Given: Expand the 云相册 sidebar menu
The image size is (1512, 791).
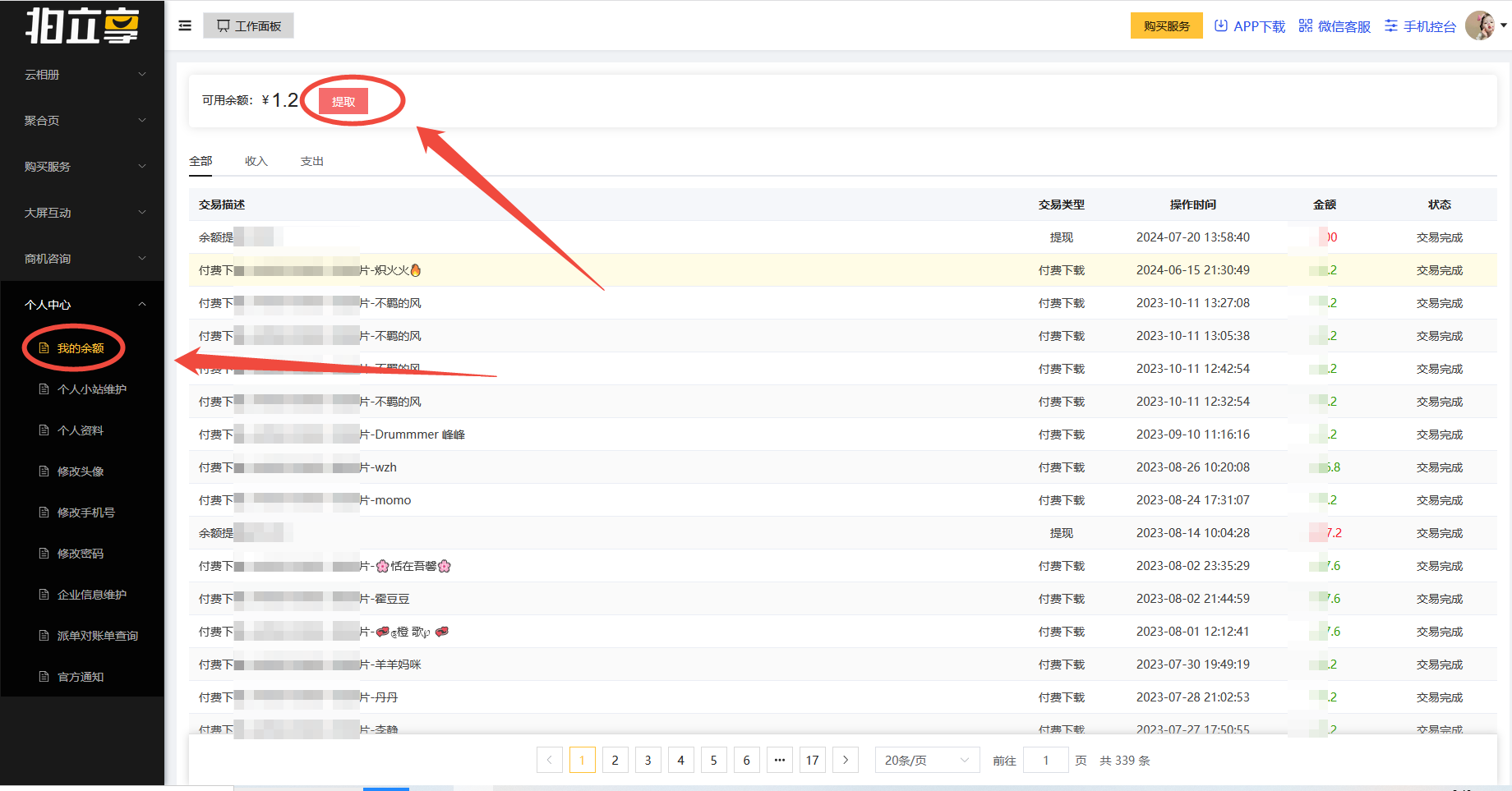Looking at the screenshot, I should (82, 75).
